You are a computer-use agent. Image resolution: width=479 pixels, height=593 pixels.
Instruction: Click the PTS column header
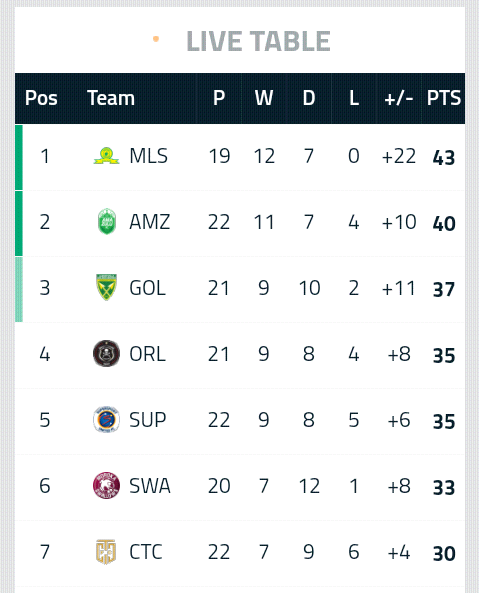(x=444, y=98)
